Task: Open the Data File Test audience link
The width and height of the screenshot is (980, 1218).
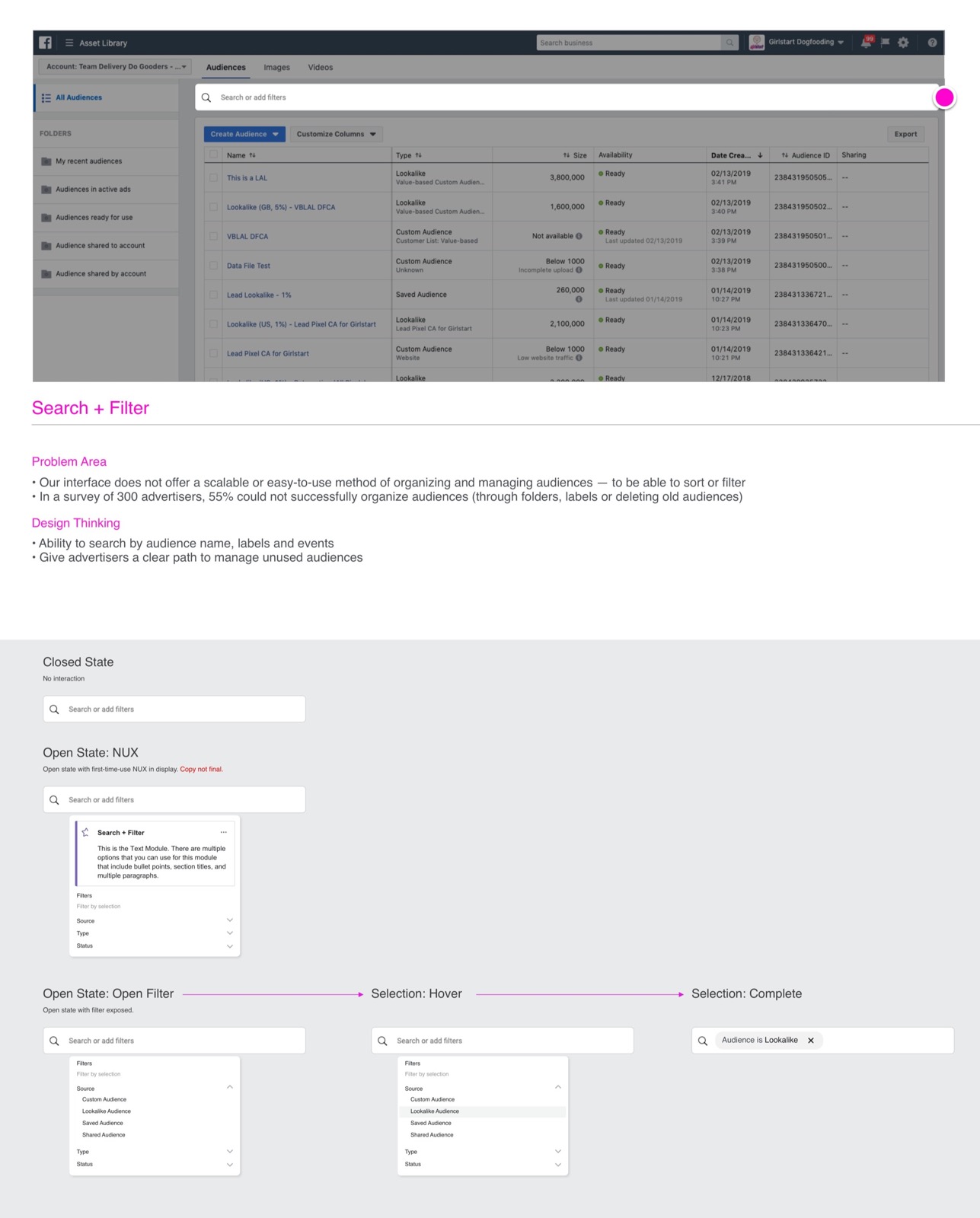Action: click(x=248, y=266)
